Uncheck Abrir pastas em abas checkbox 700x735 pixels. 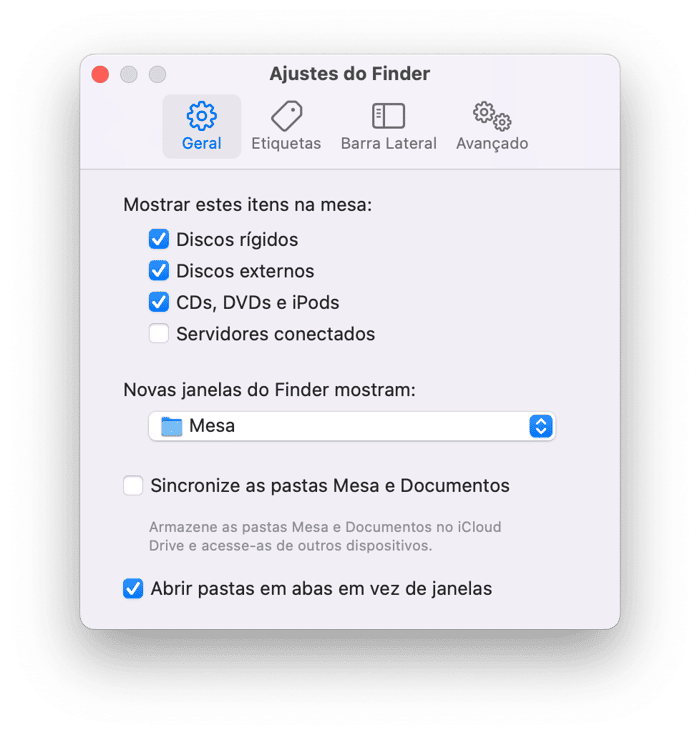[x=133, y=588]
